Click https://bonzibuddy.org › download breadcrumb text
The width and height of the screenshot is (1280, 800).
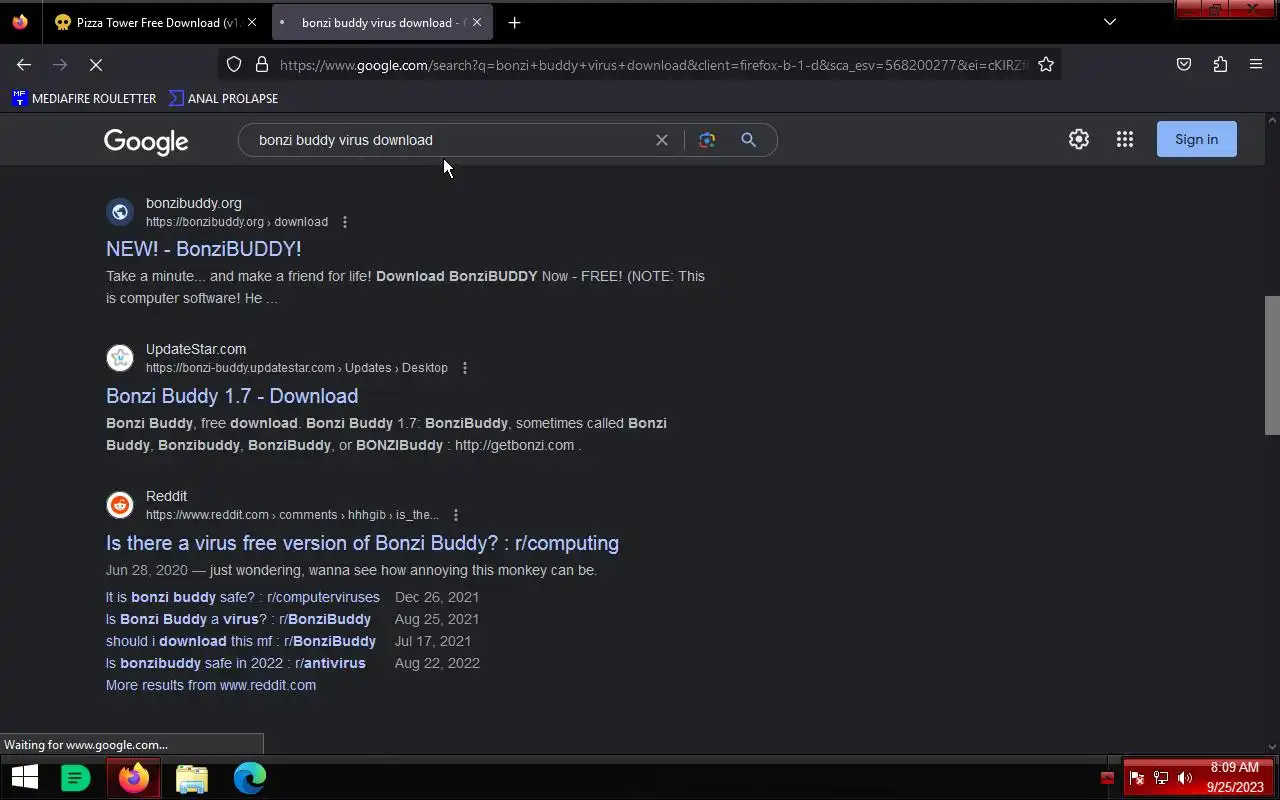pyautogui.click(x=237, y=222)
